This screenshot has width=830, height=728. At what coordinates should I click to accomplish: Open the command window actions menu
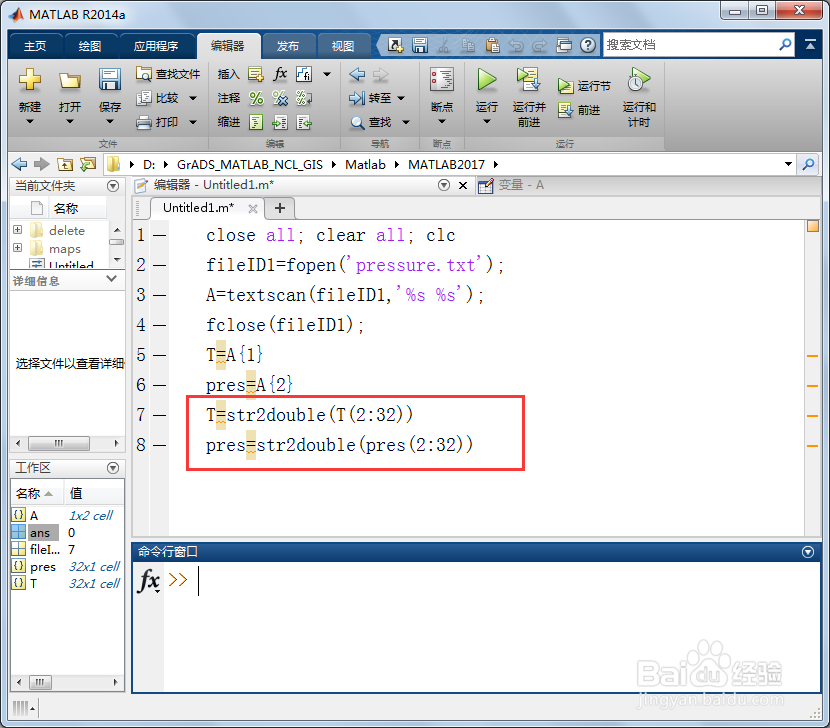pyautogui.click(x=808, y=552)
